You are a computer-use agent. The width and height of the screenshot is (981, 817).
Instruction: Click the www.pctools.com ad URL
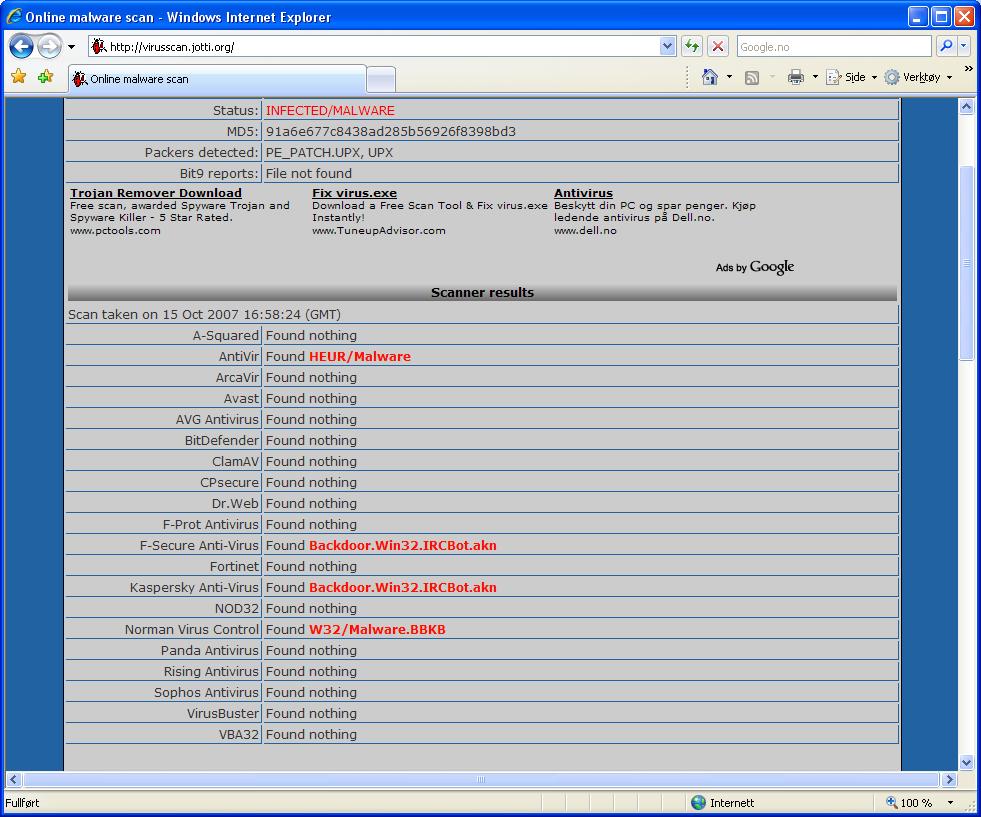pyautogui.click(x=115, y=230)
